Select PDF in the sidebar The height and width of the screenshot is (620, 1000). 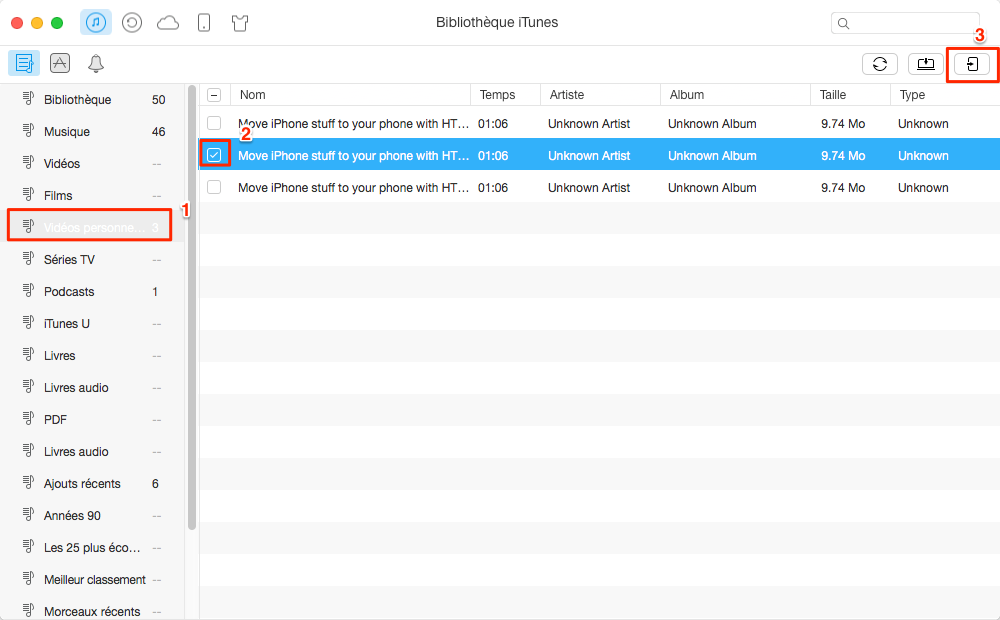click(92, 419)
